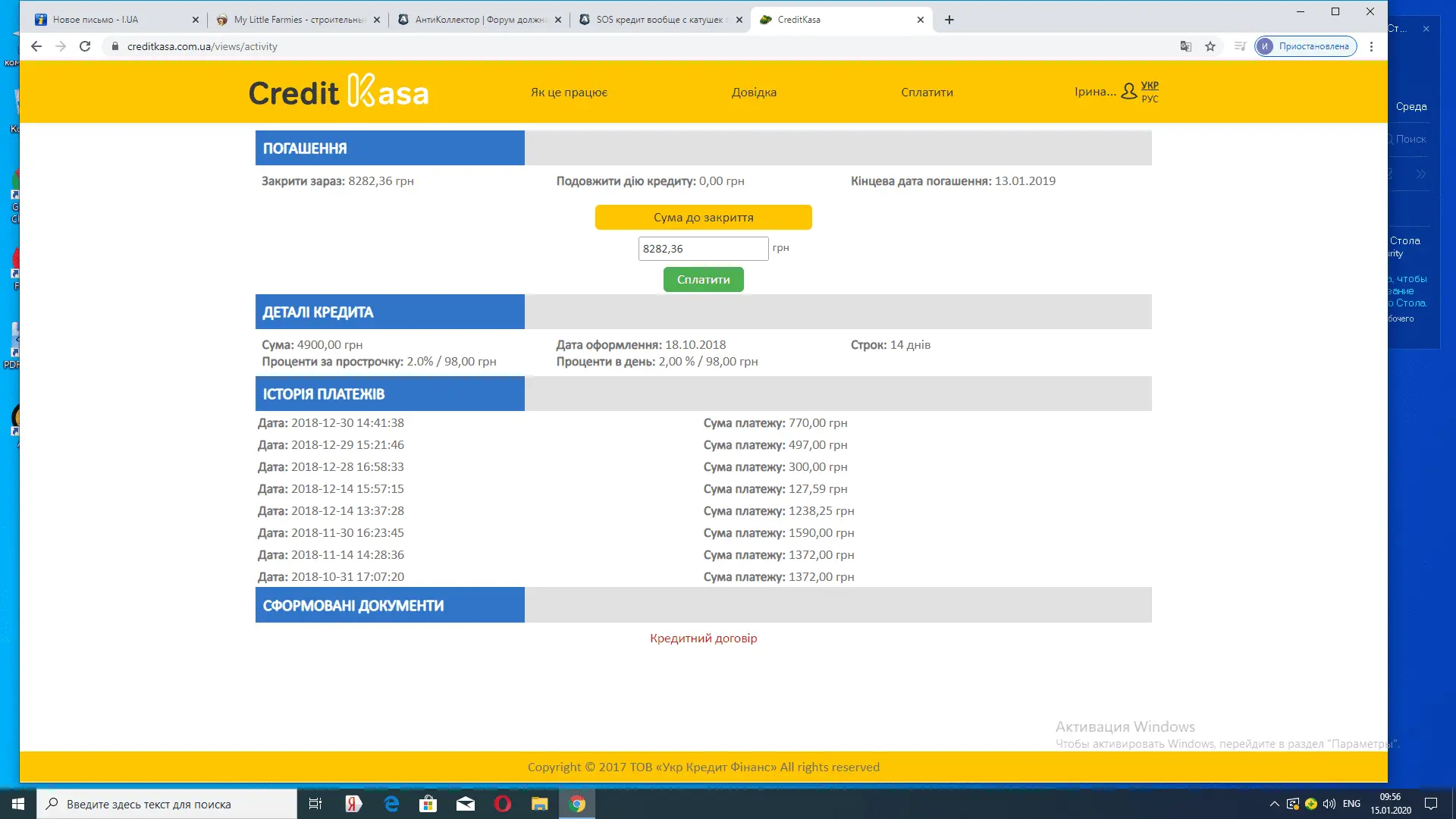Click the user profile icon next to Ірина
The width and height of the screenshot is (1456, 819).
point(1128,92)
